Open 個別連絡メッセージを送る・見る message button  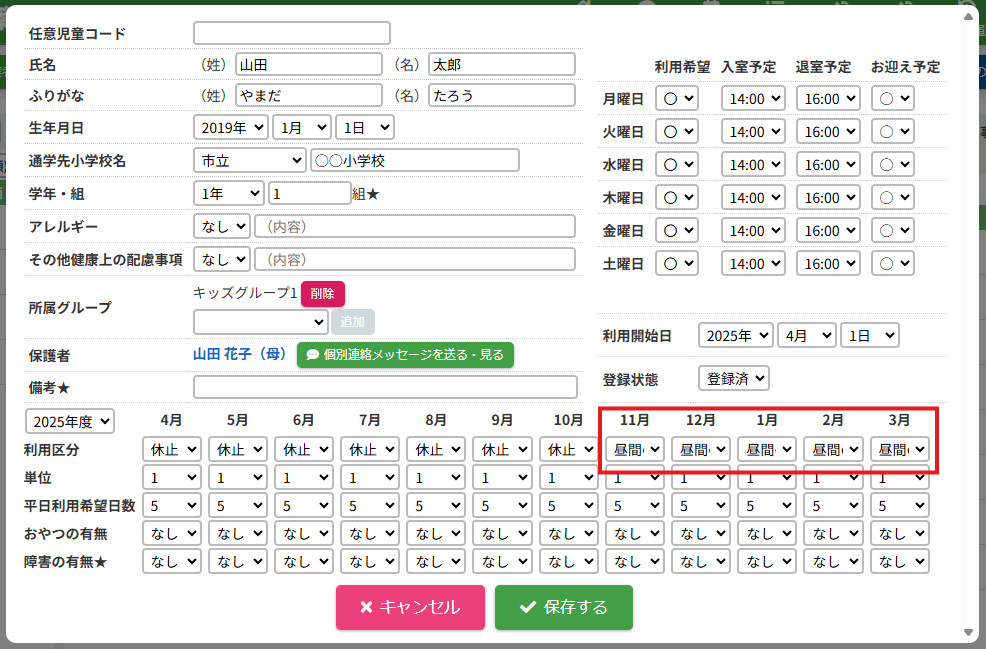405,355
